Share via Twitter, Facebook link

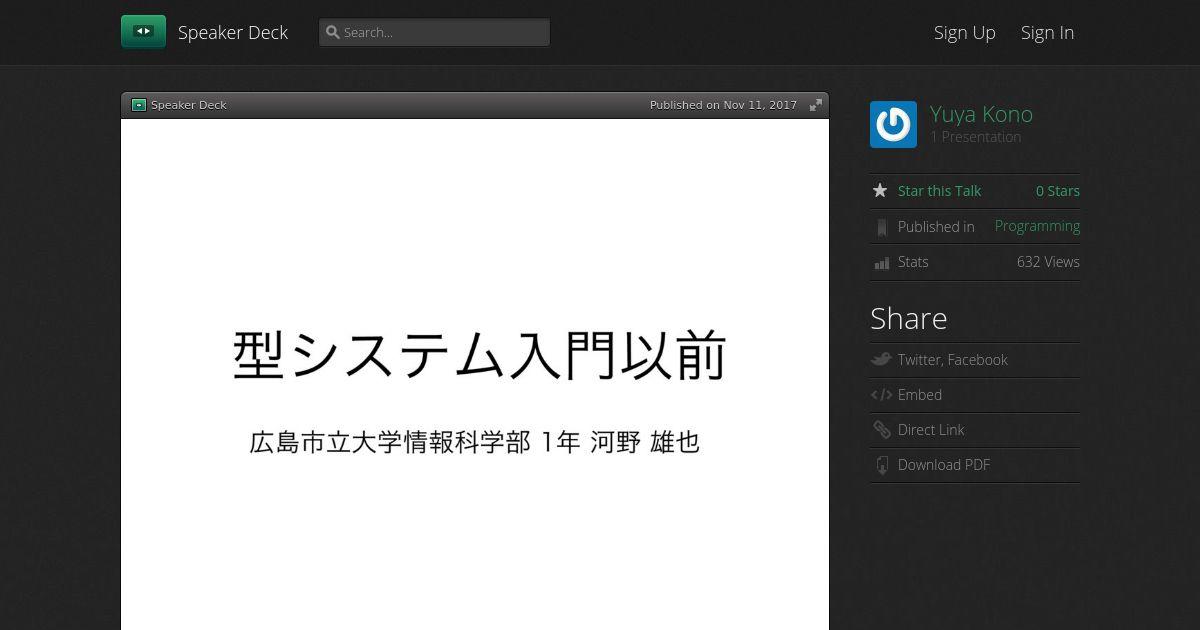pos(952,360)
